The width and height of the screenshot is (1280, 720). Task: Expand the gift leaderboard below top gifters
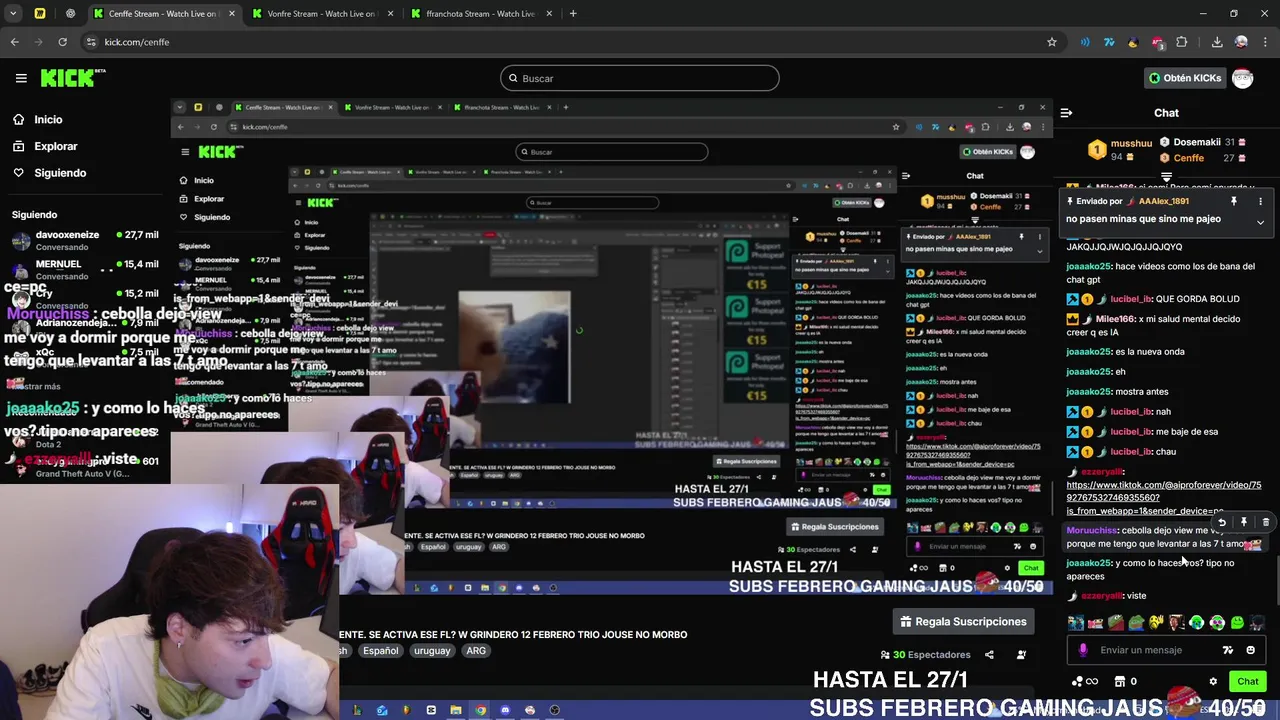point(1166,177)
